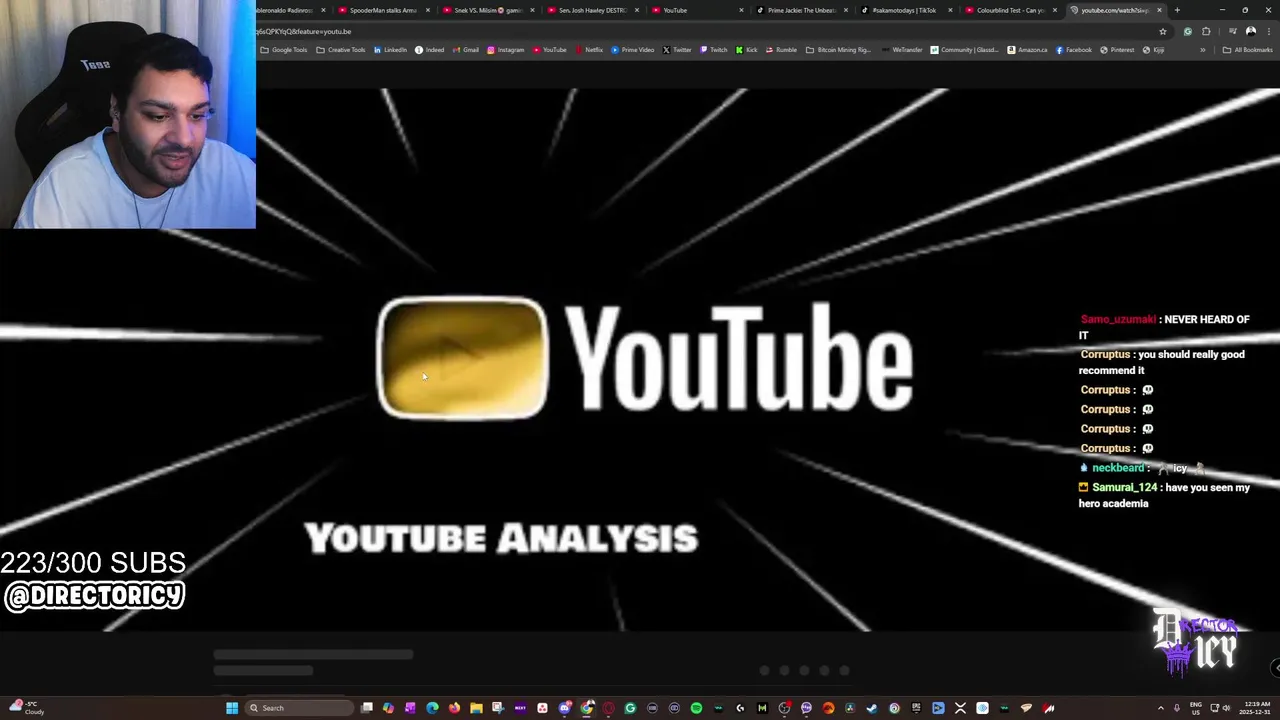Switch to the Prime Jackie browser tab
This screenshot has width=1280, height=720.
pos(801,10)
